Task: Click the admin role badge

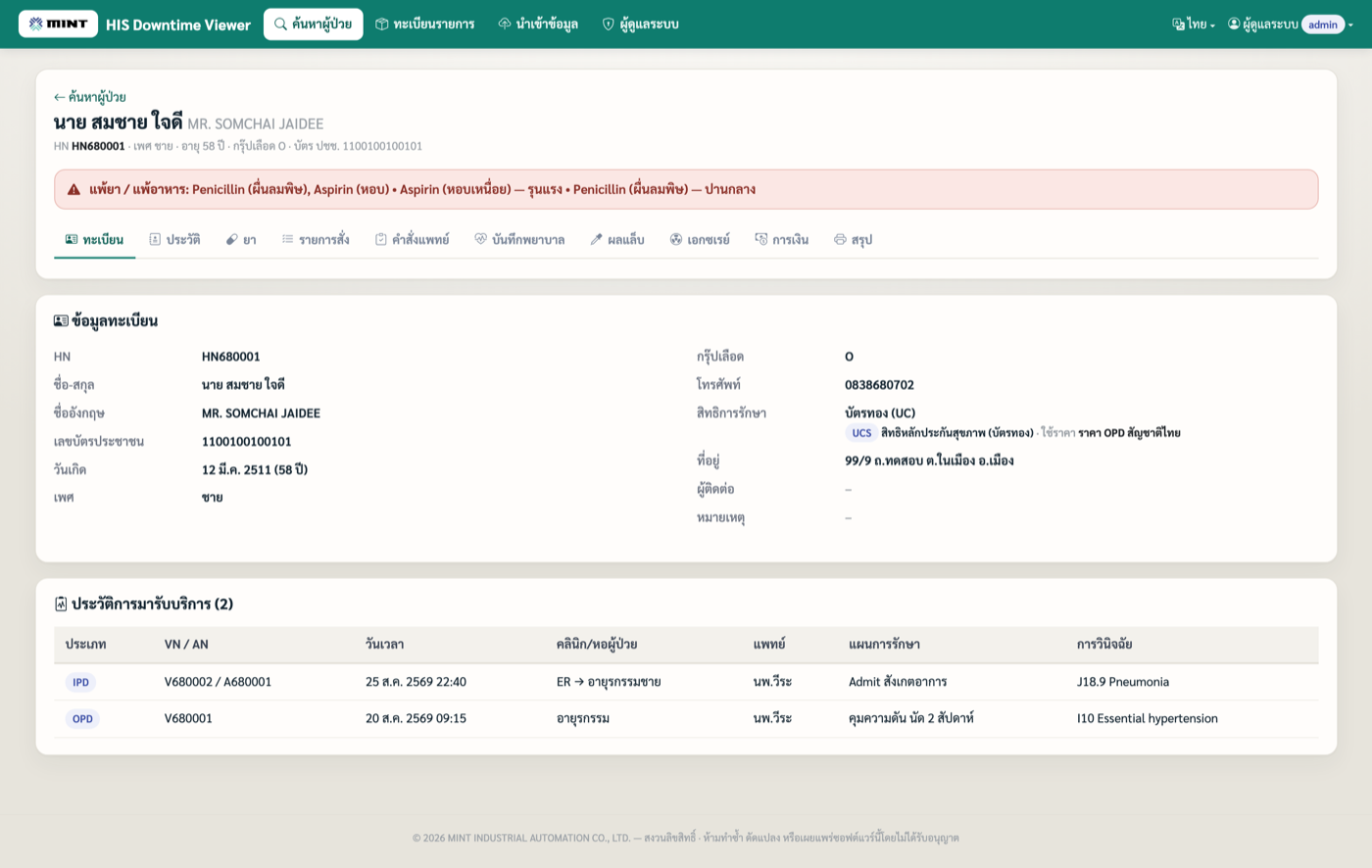Action: pyautogui.click(x=1323, y=24)
